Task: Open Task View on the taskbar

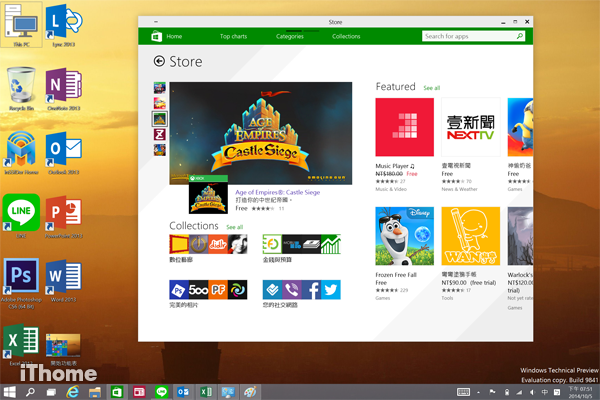Action: click(51, 392)
